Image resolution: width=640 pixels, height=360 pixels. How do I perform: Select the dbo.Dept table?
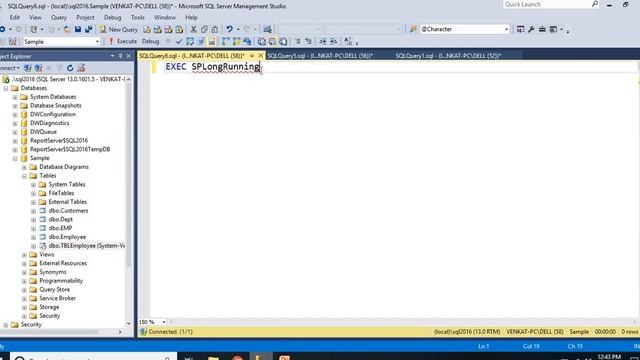click(60, 220)
